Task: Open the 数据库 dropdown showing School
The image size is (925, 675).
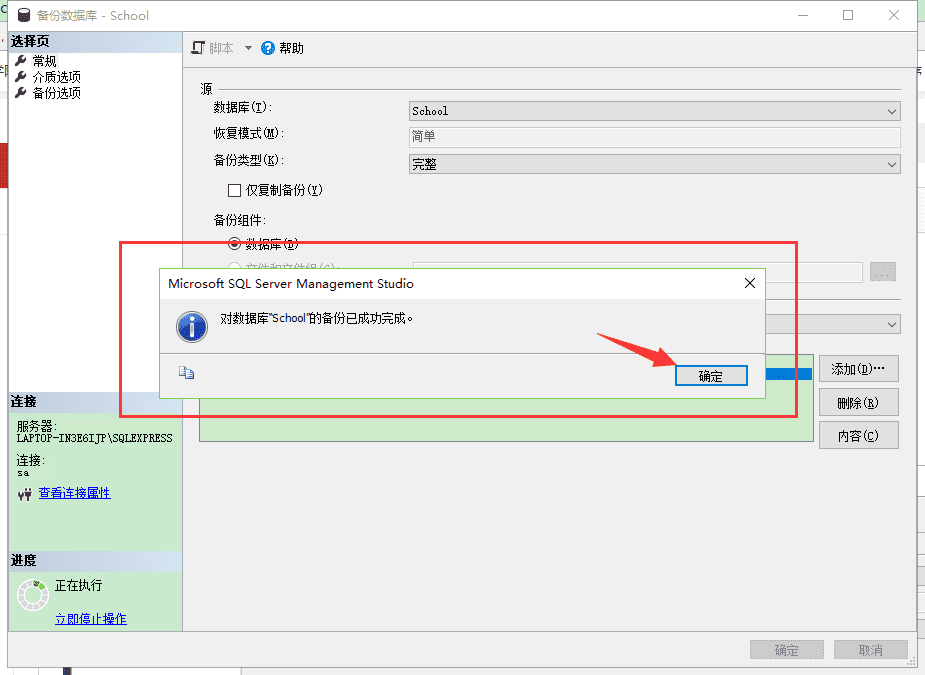Action: pyautogui.click(x=891, y=110)
